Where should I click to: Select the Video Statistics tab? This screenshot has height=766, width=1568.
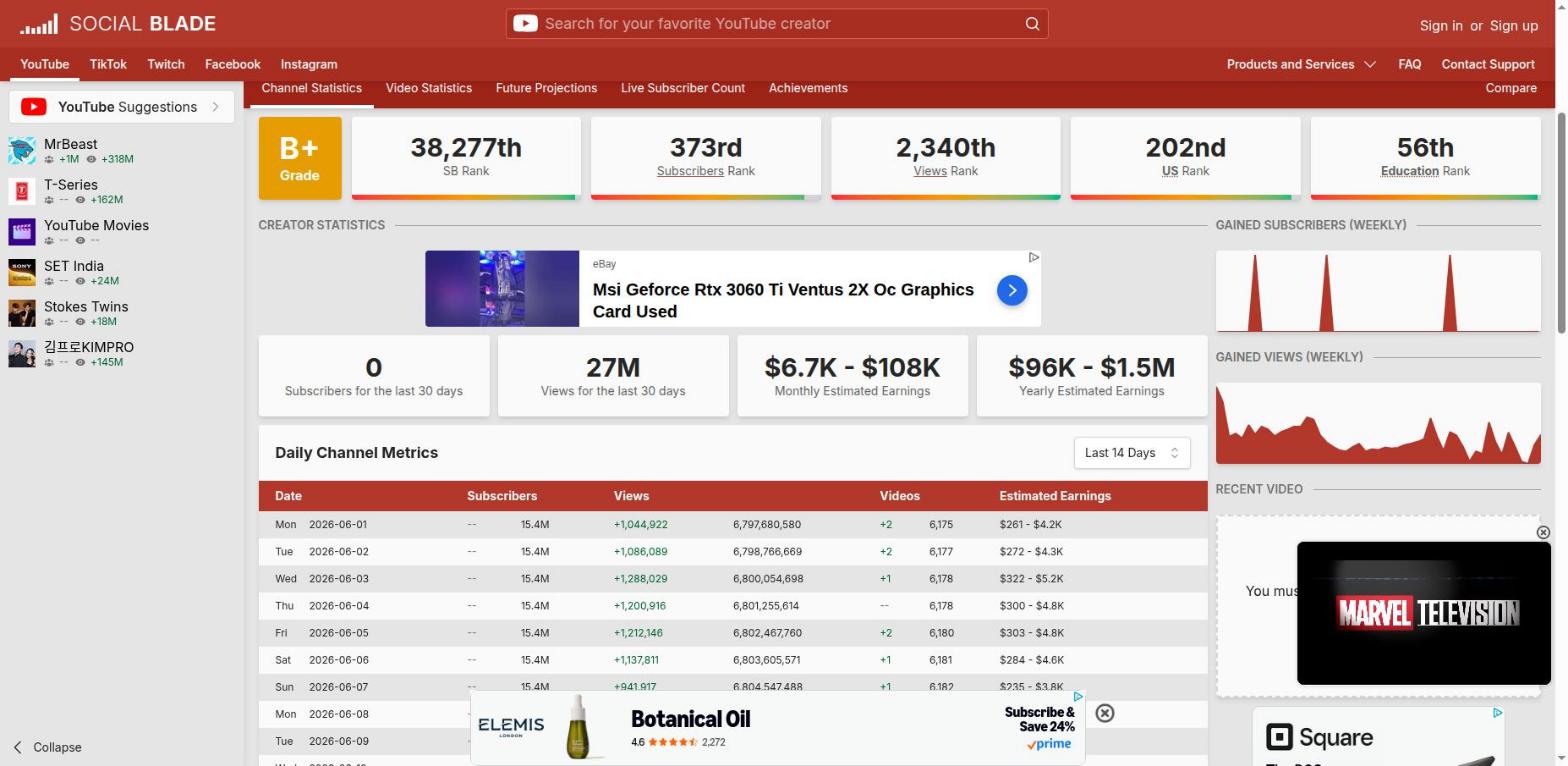coord(429,88)
